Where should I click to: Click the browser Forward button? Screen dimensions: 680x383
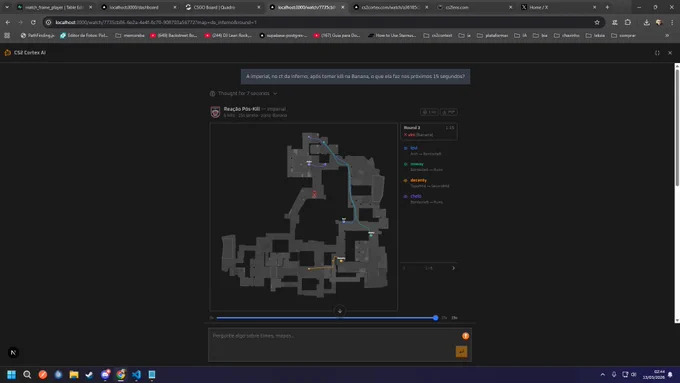click(x=20, y=22)
